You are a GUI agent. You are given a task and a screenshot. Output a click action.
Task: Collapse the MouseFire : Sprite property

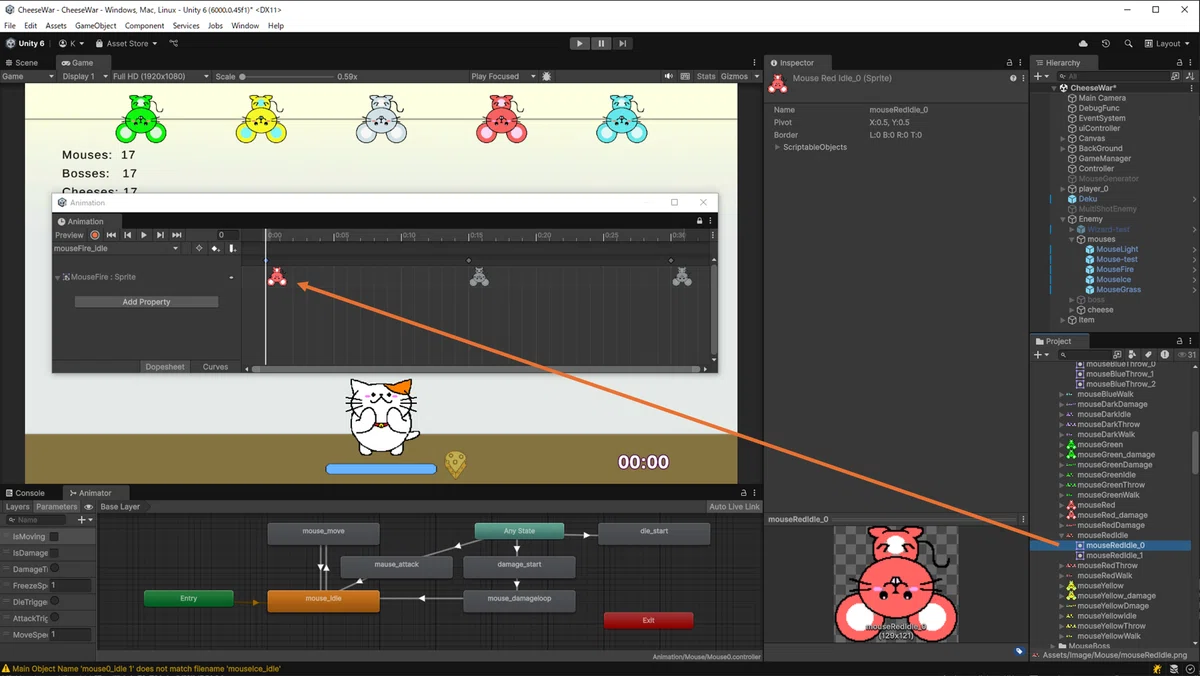click(x=57, y=277)
